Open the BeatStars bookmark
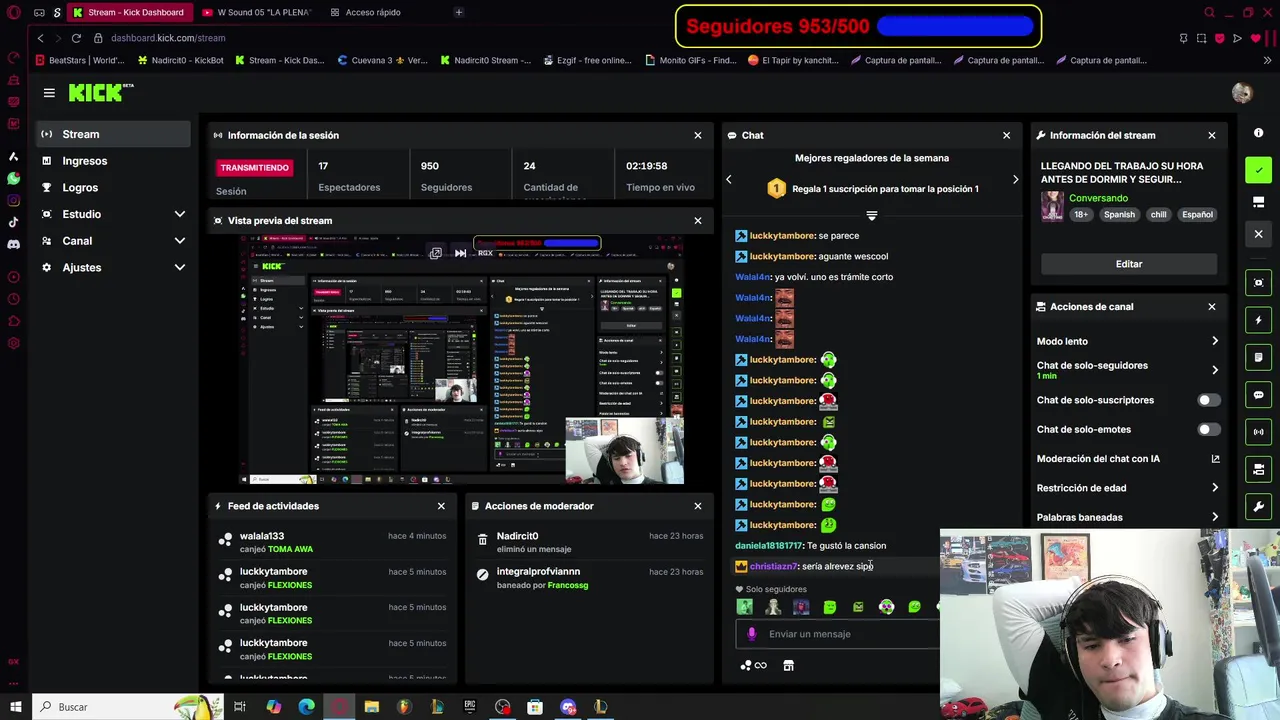This screenshot has width=1280, height=720. click(x=80, y=60)
